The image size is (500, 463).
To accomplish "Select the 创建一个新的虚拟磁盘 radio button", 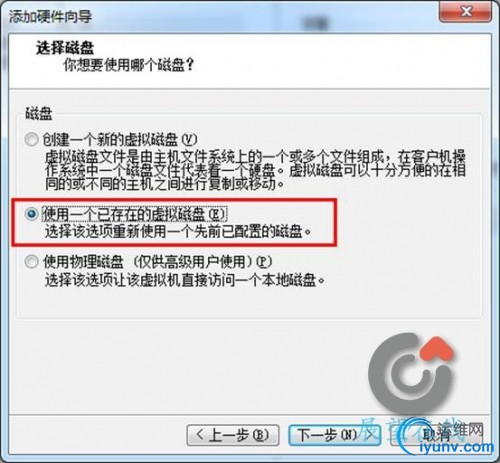I will pyautogui.click(x=31, y=139).
